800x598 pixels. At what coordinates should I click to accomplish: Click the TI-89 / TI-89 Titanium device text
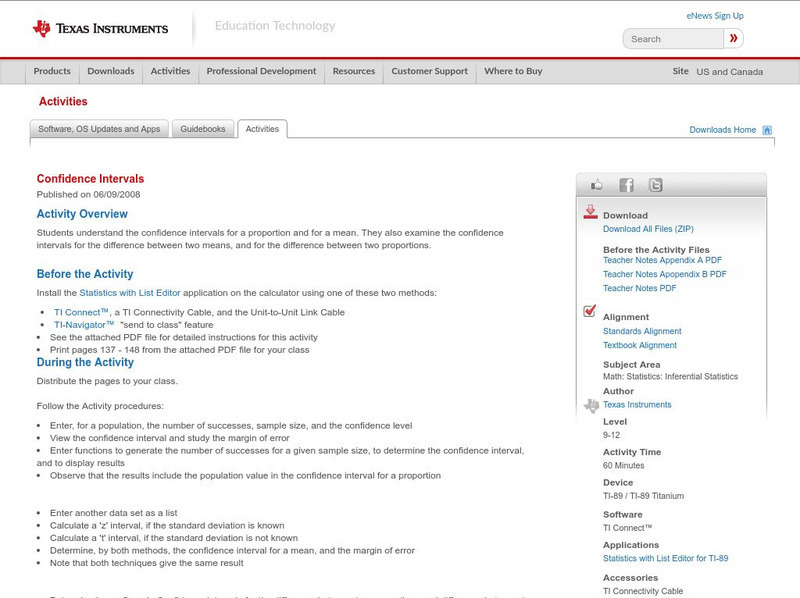pos(643,496)
